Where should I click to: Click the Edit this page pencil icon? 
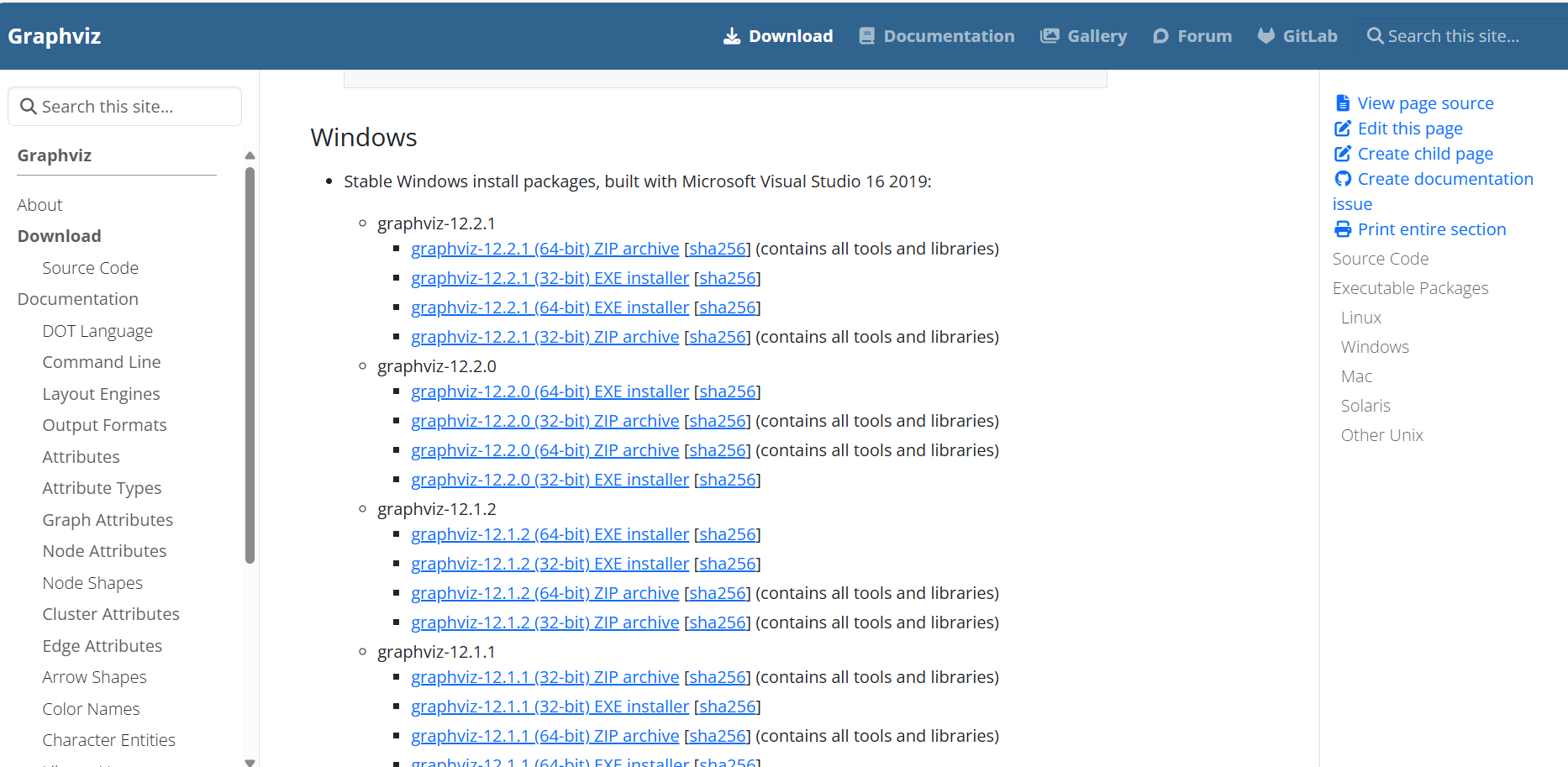1343,129
